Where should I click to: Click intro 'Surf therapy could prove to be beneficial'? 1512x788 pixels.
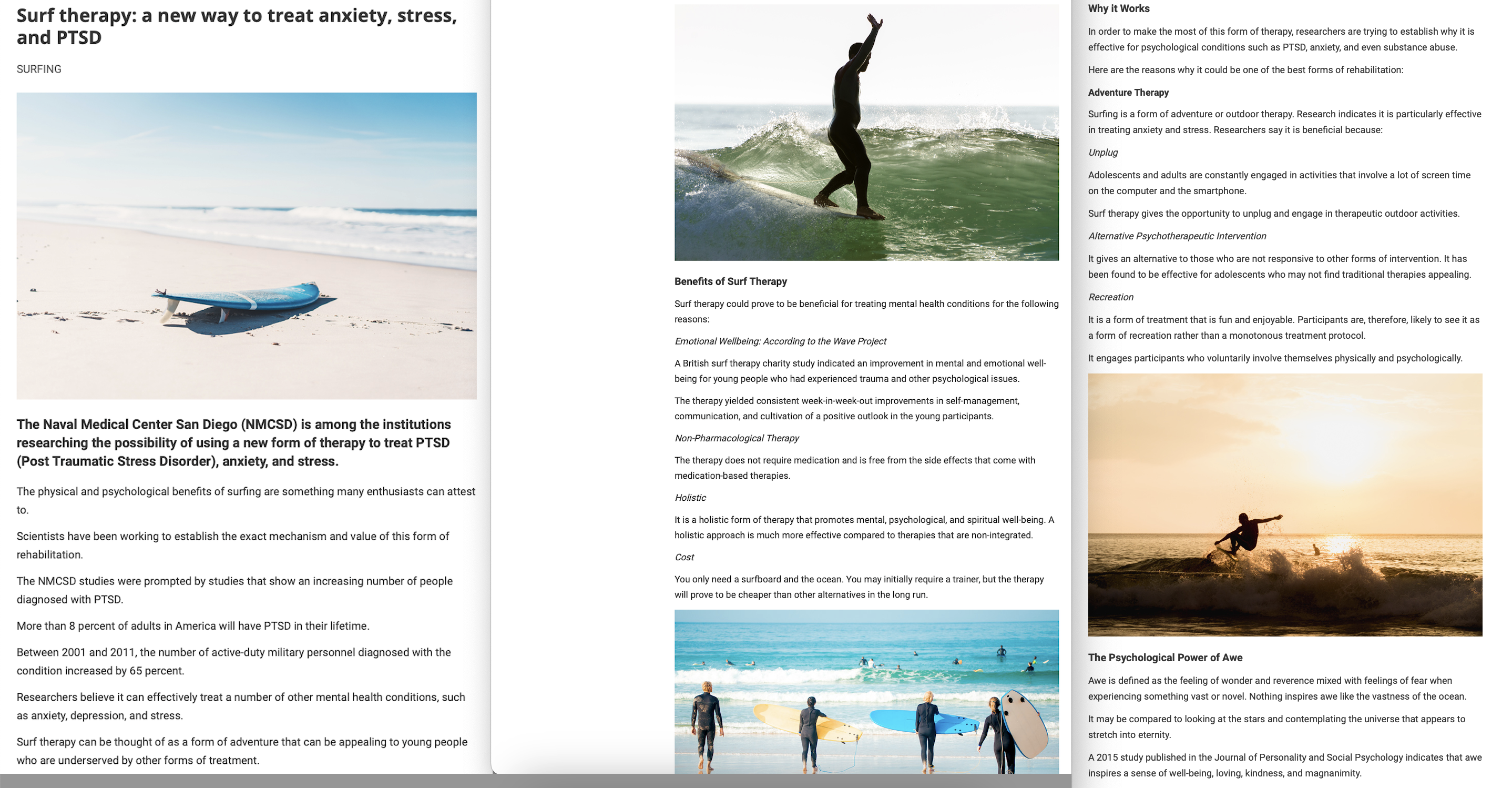point(866,311)
